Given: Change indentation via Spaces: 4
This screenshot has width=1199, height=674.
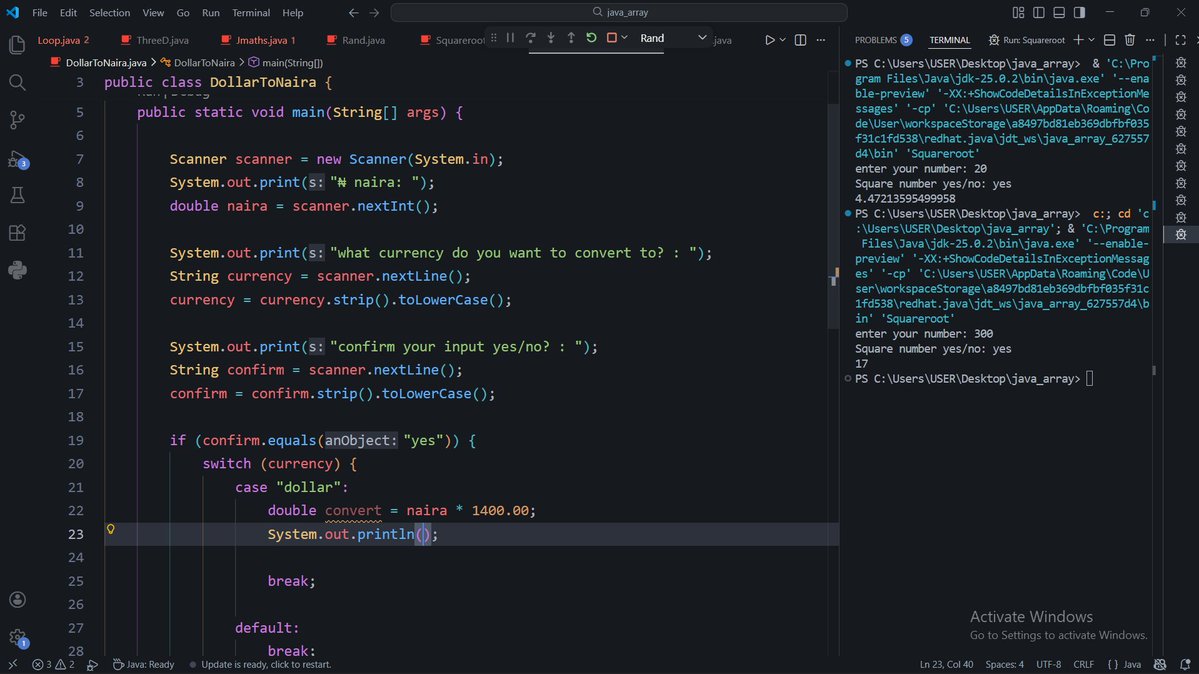Looking at the screenshot, I should (x=1005, y=664).
